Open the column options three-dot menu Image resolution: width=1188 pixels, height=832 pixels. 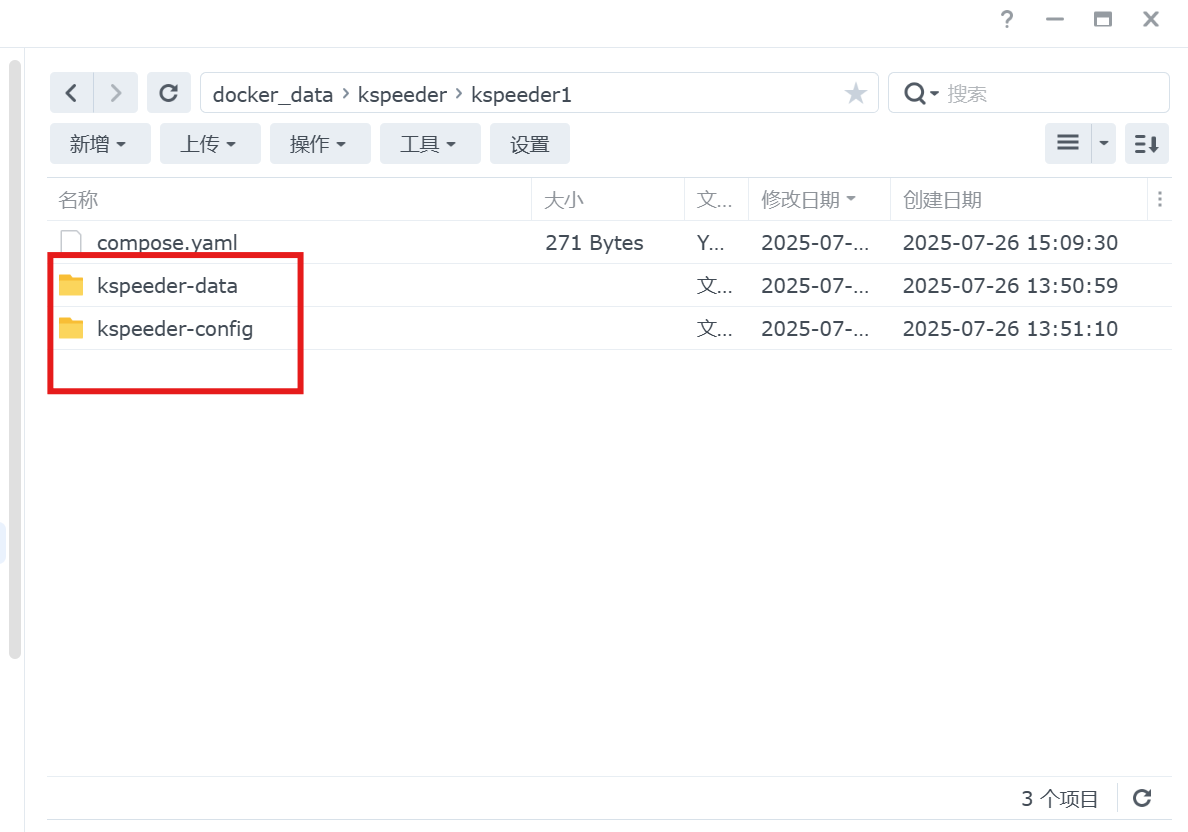[1160, 199]
